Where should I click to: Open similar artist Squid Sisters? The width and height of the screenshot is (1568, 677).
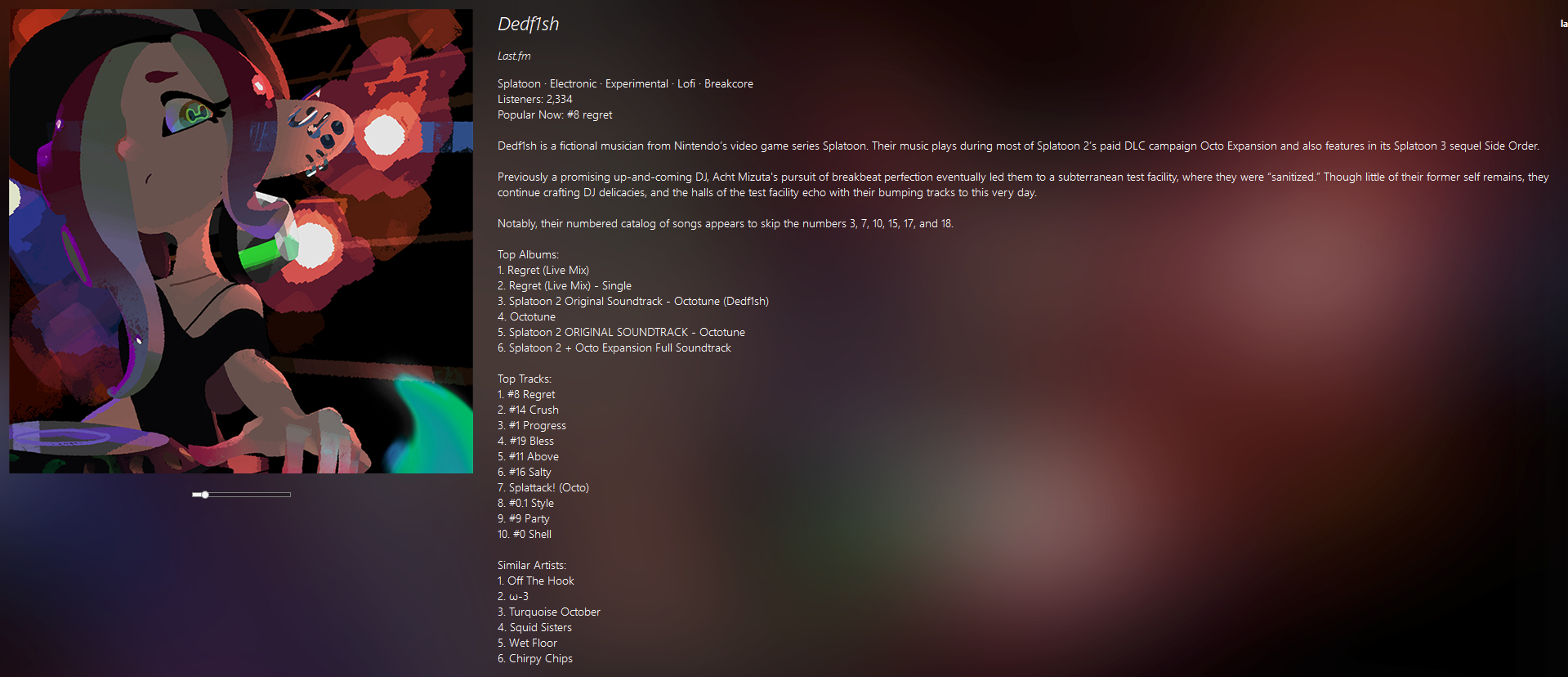[x=541, y=628]
